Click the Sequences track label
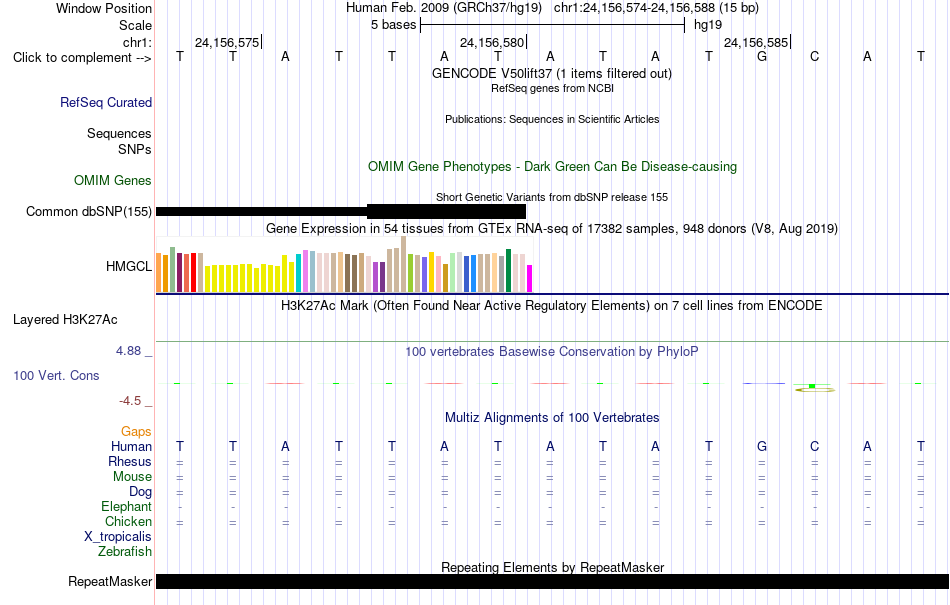 coord(119,133)
